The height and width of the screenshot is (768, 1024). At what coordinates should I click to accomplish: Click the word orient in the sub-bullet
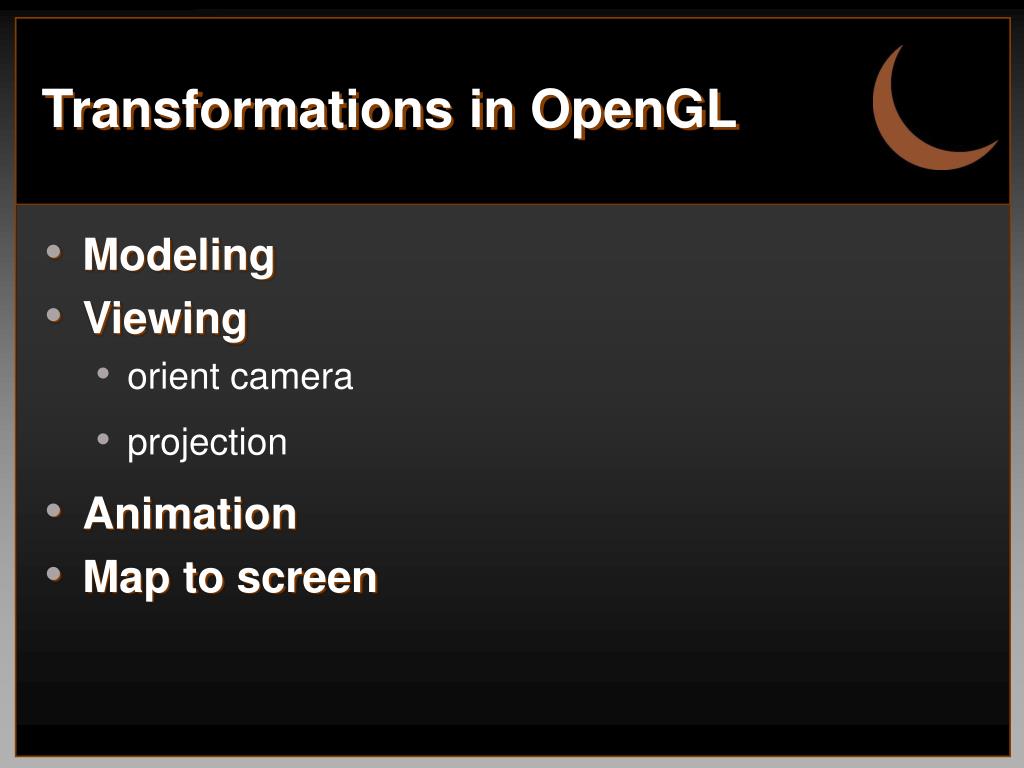pyautogui.click(x=173, y=377)
